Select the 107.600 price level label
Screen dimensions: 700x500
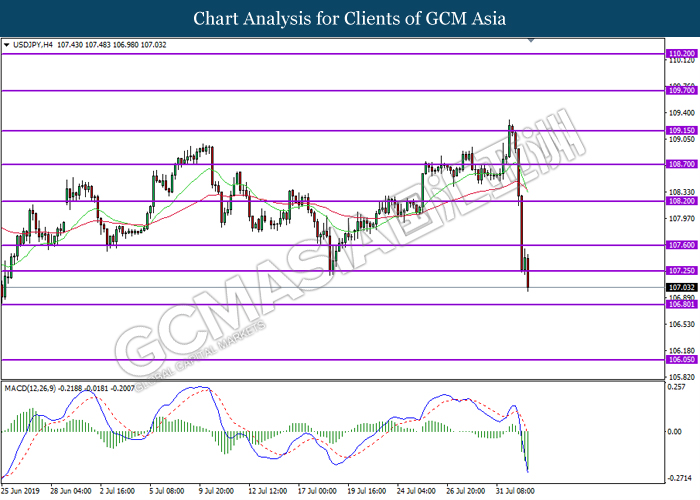click(x=682, y=245)
